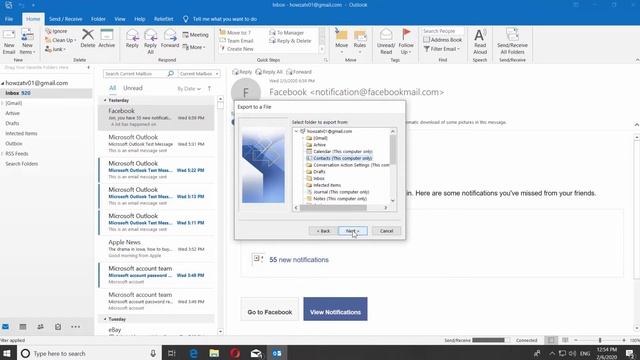Viewport: 640px width, 360px height.
Task: Switch to People view in navigation bar
Action: [40, 327]
